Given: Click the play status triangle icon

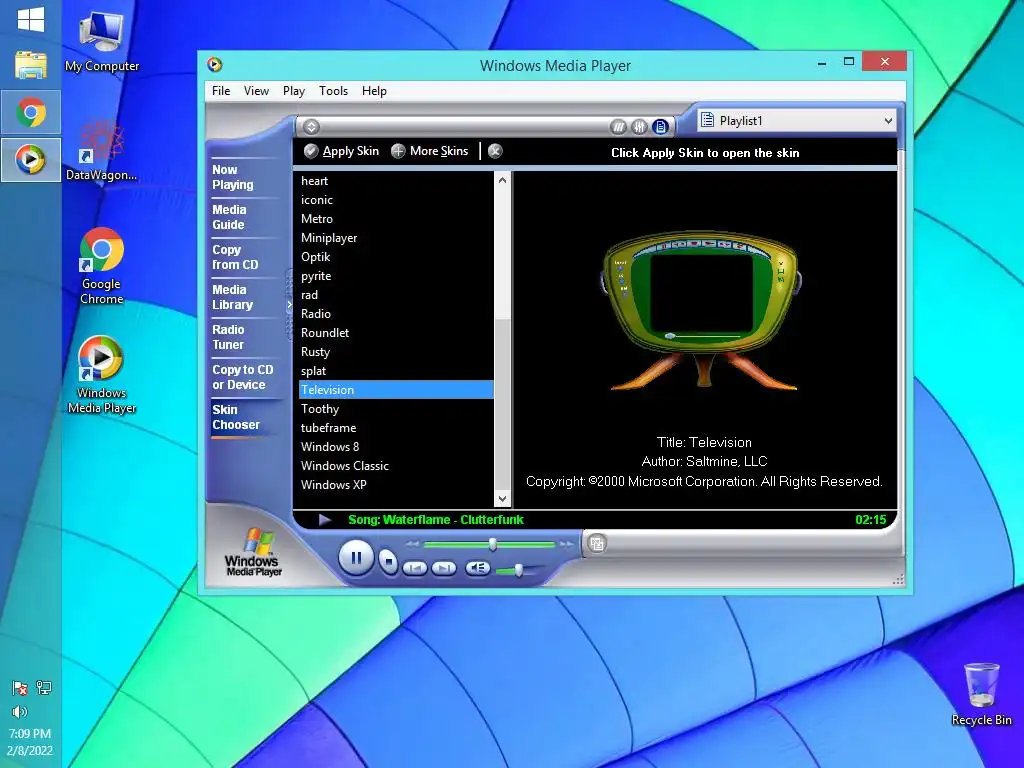Looking at the screenshot, I should point(325,520).
